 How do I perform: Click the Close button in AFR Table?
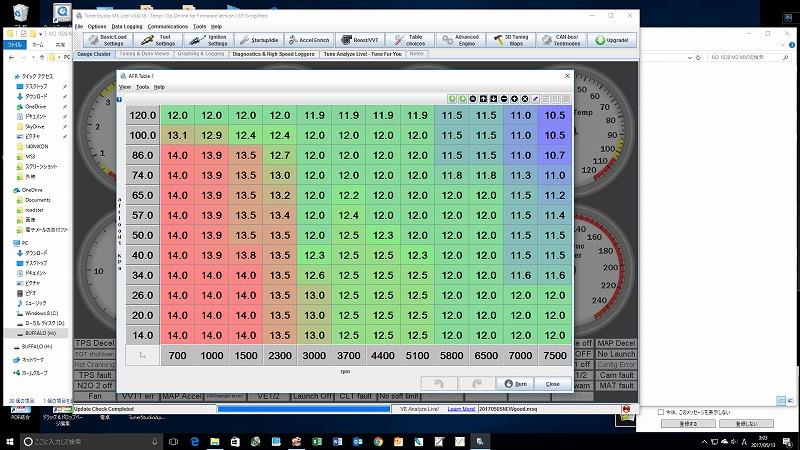(x=553, y=384)
